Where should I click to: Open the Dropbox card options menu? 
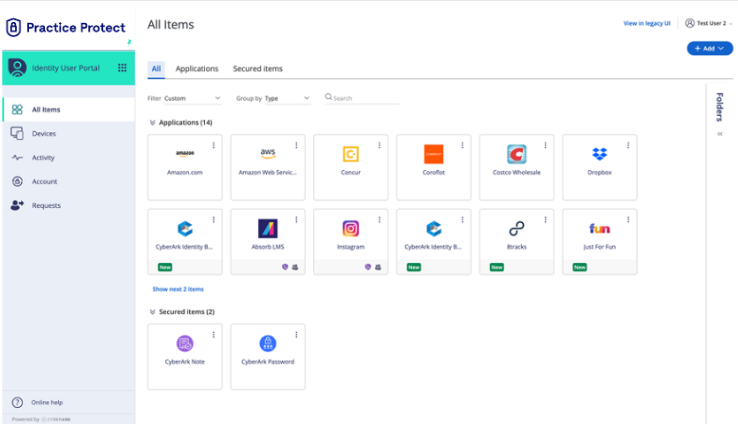click(x=628, y=145)
